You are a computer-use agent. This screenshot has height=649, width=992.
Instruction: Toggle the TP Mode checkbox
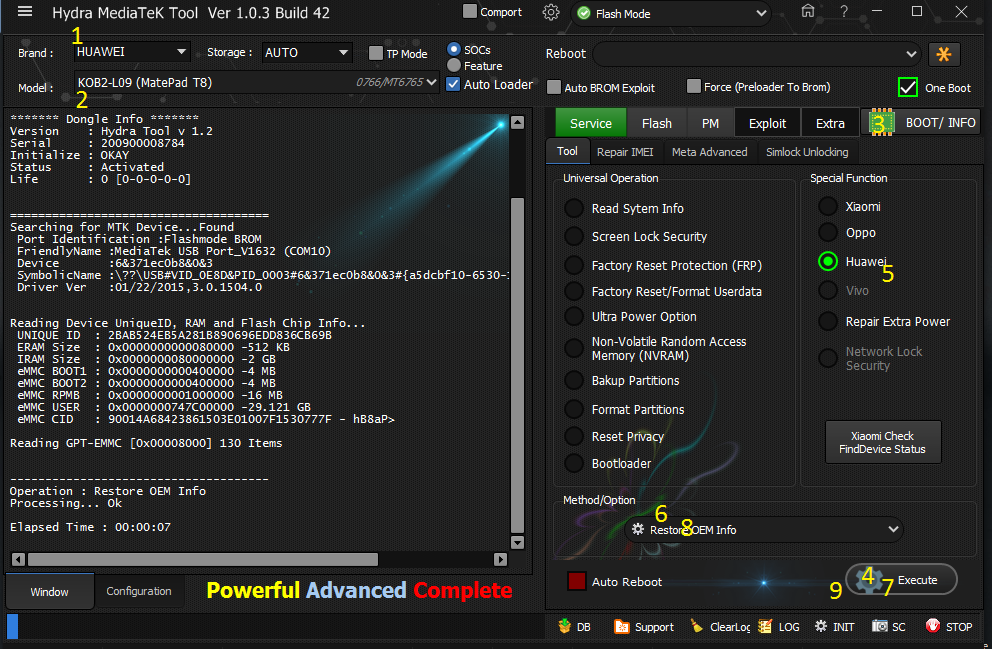(x=376, y=53)
